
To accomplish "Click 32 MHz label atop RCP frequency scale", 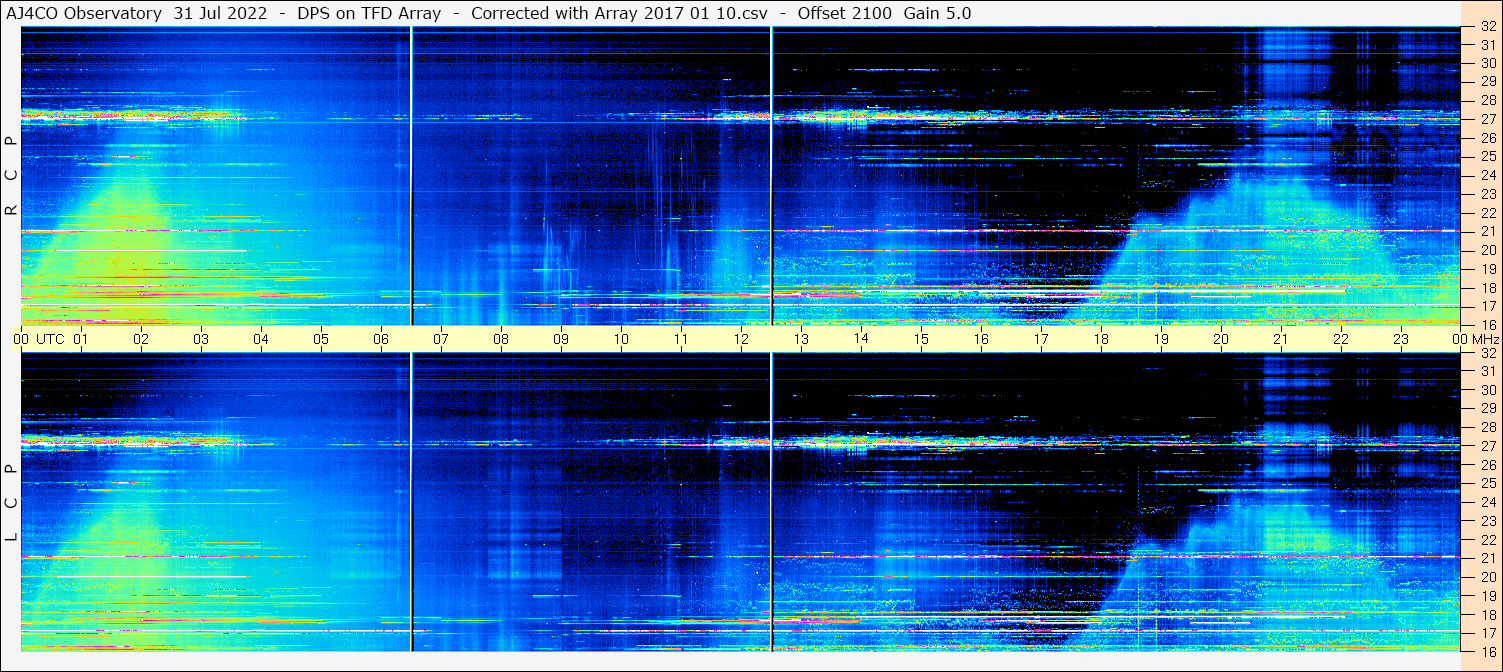I will point(1487,27).
